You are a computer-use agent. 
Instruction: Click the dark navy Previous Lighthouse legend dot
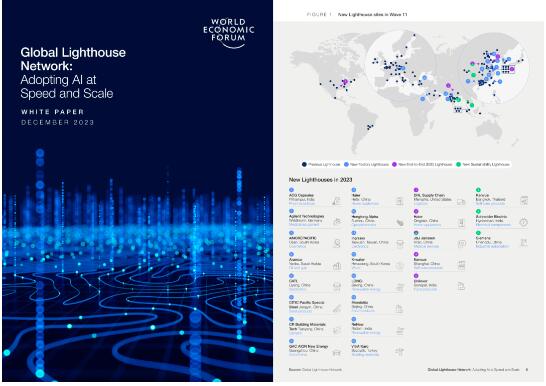click(304, 164)
